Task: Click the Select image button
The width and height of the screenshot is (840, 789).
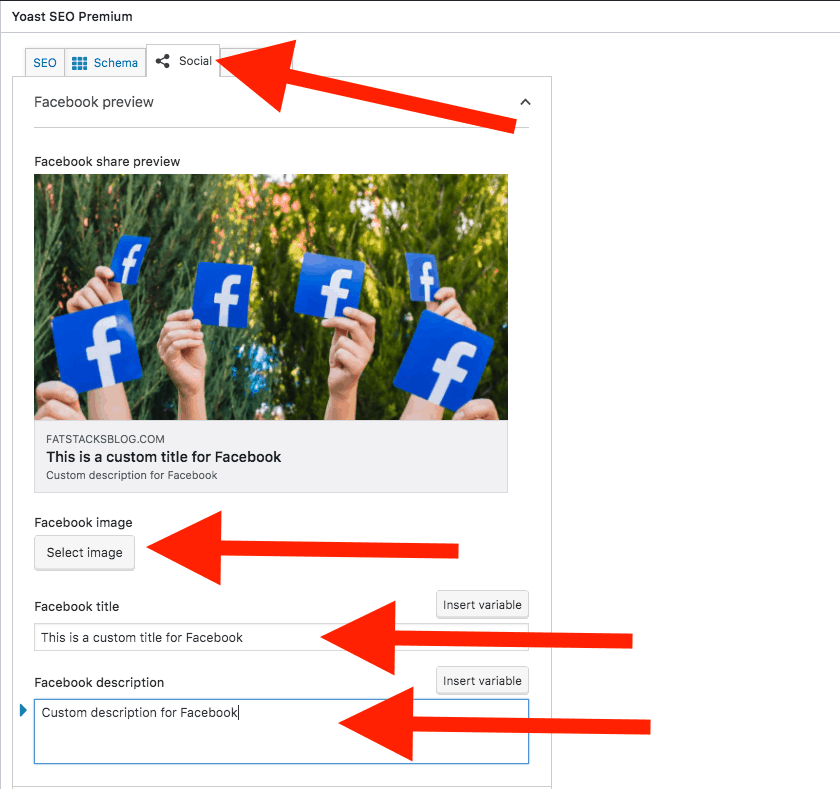Action: click(84, 552)
